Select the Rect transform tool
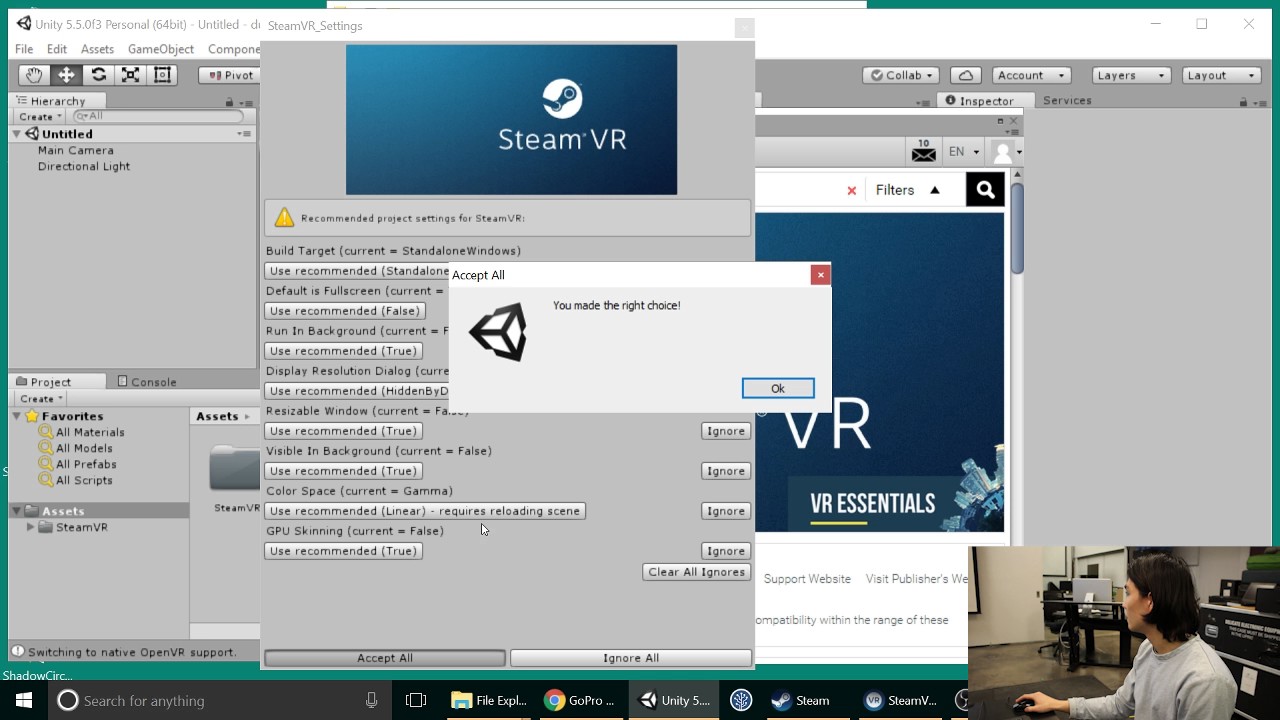 [162, 75]
